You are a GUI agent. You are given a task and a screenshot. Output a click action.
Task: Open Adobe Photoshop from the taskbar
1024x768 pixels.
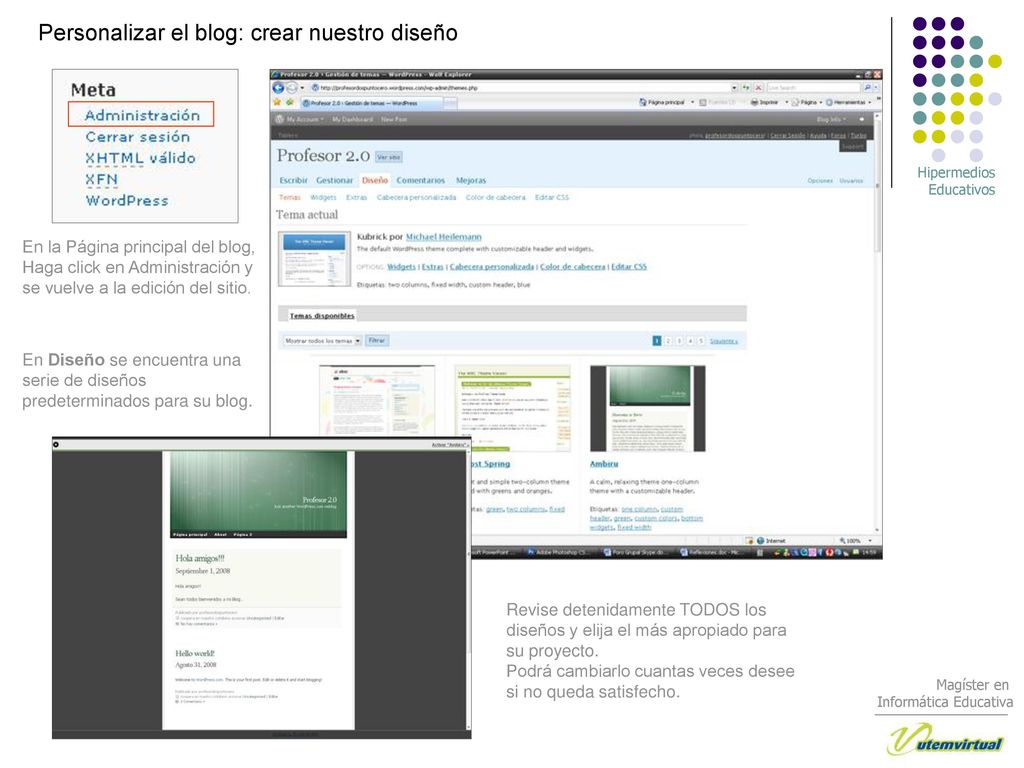click(558, 552)
